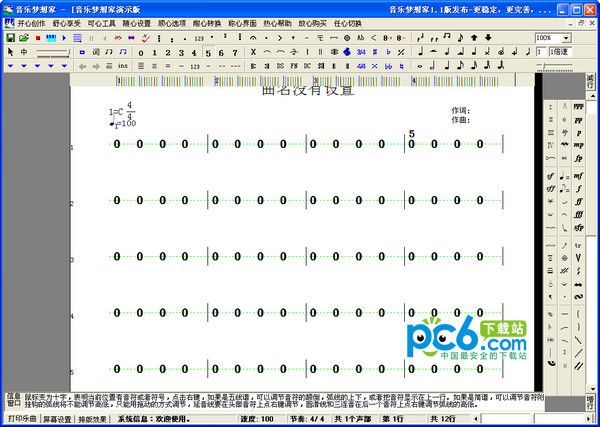
Task: Click the green save file icon
Action: (11, 38)
